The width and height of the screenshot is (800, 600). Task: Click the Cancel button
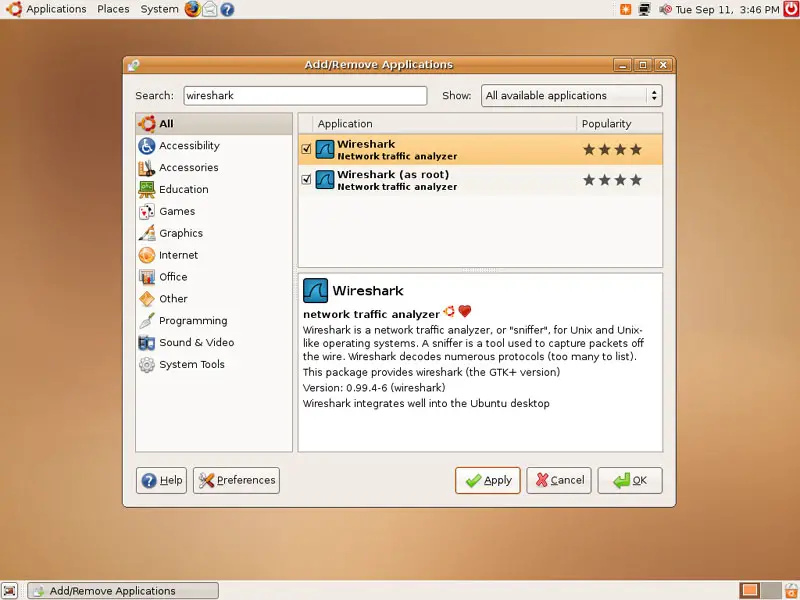click(x=559, y=481)
